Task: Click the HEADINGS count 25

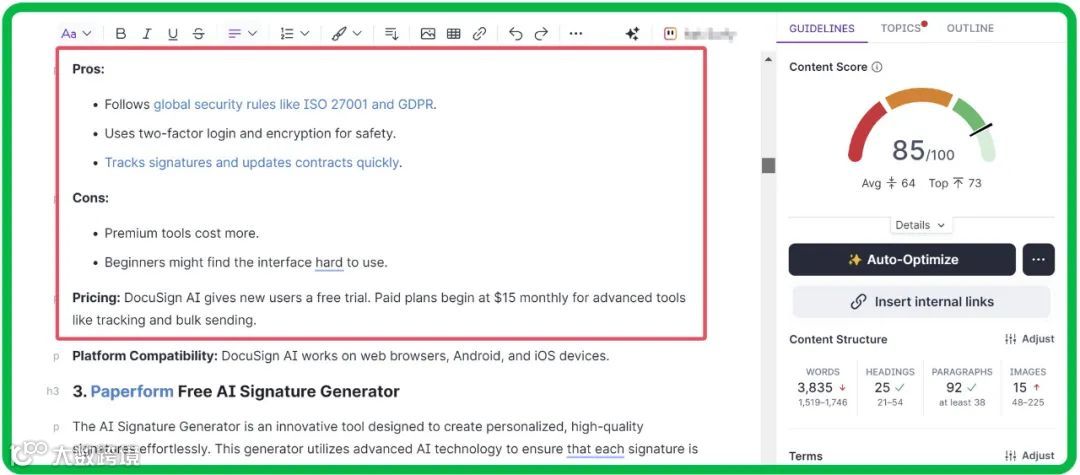Action: (882, 388)
